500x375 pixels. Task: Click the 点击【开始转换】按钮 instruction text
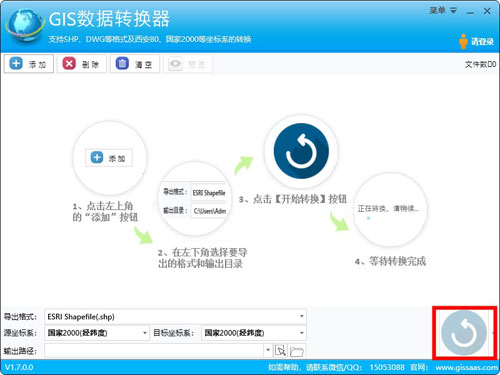[x=293, y=199]
